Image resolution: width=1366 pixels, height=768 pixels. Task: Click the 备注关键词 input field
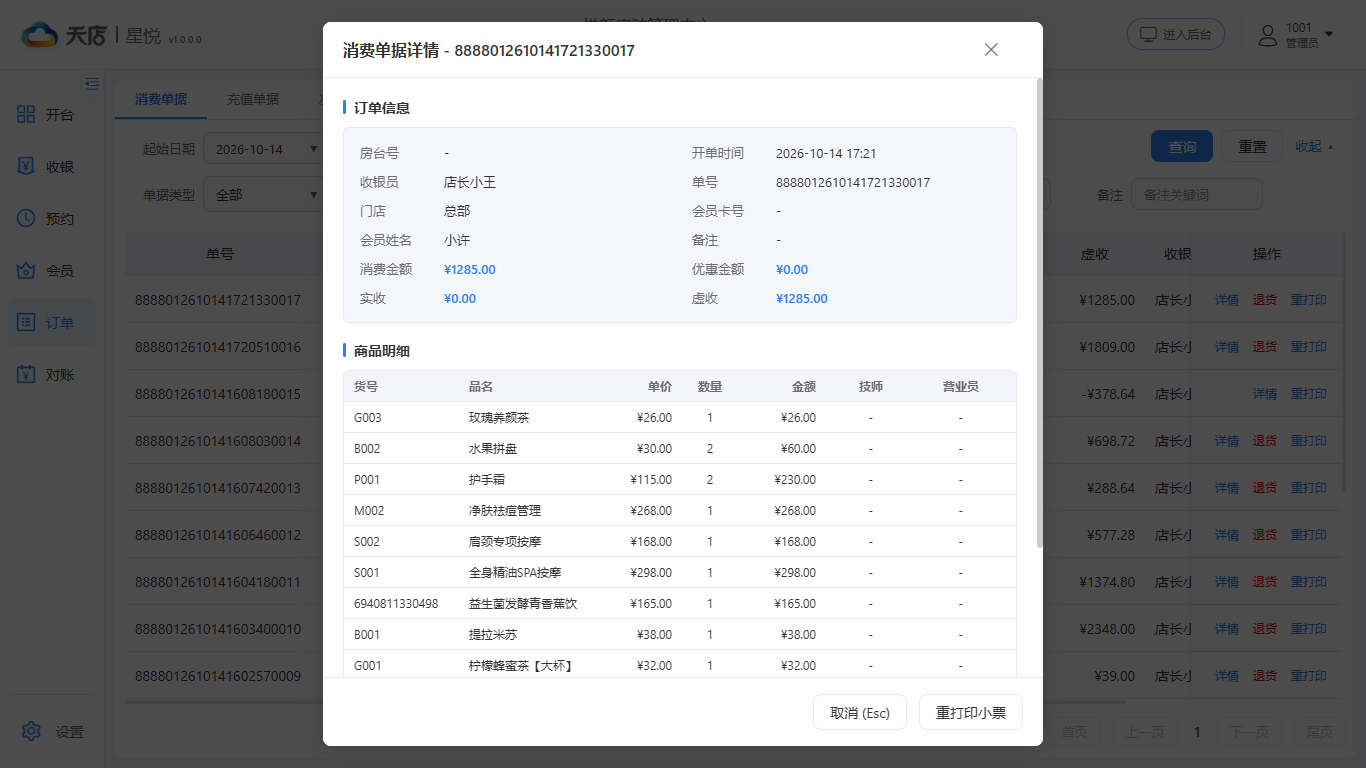coord(1196,195)
